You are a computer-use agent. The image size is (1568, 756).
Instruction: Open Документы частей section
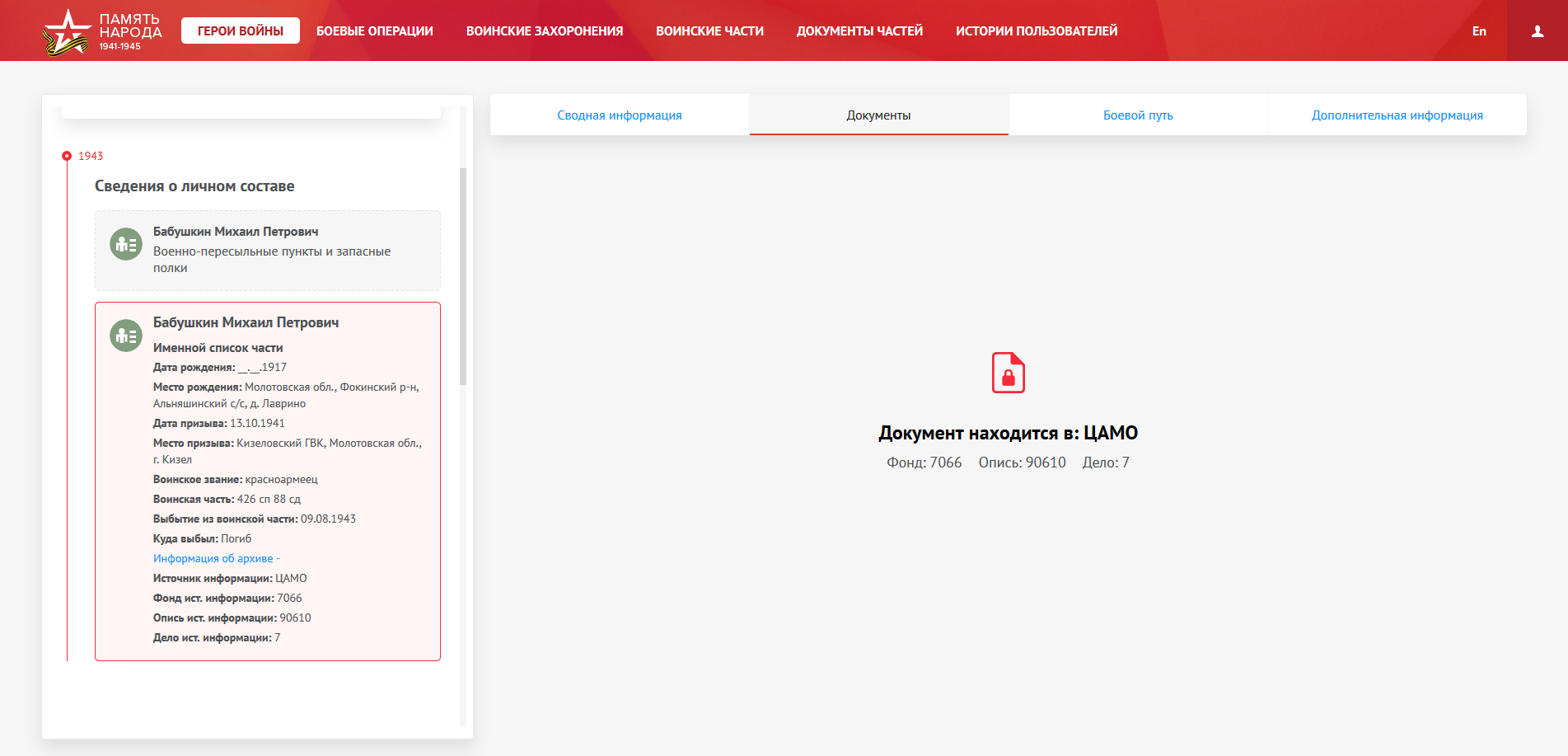coord(859,31)
